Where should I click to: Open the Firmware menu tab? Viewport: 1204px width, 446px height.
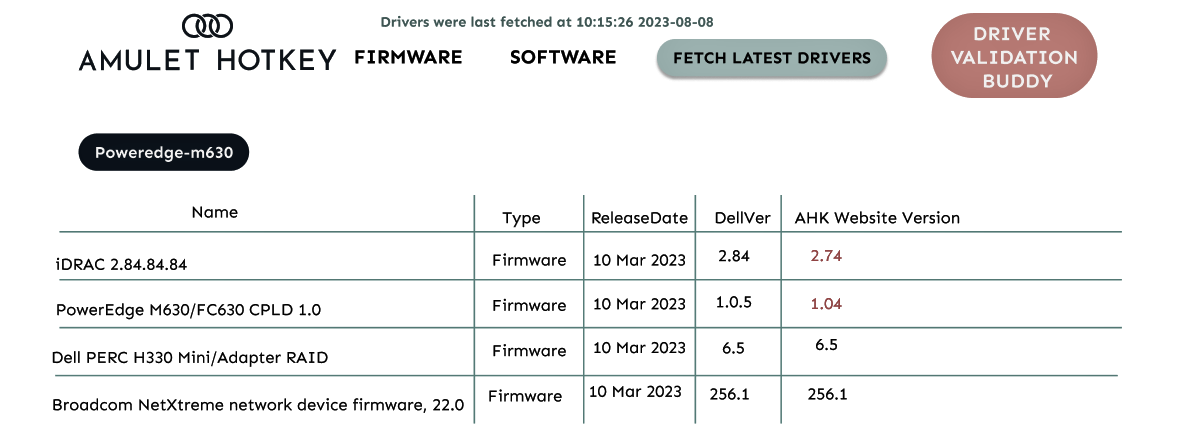(x=408, y=57)
